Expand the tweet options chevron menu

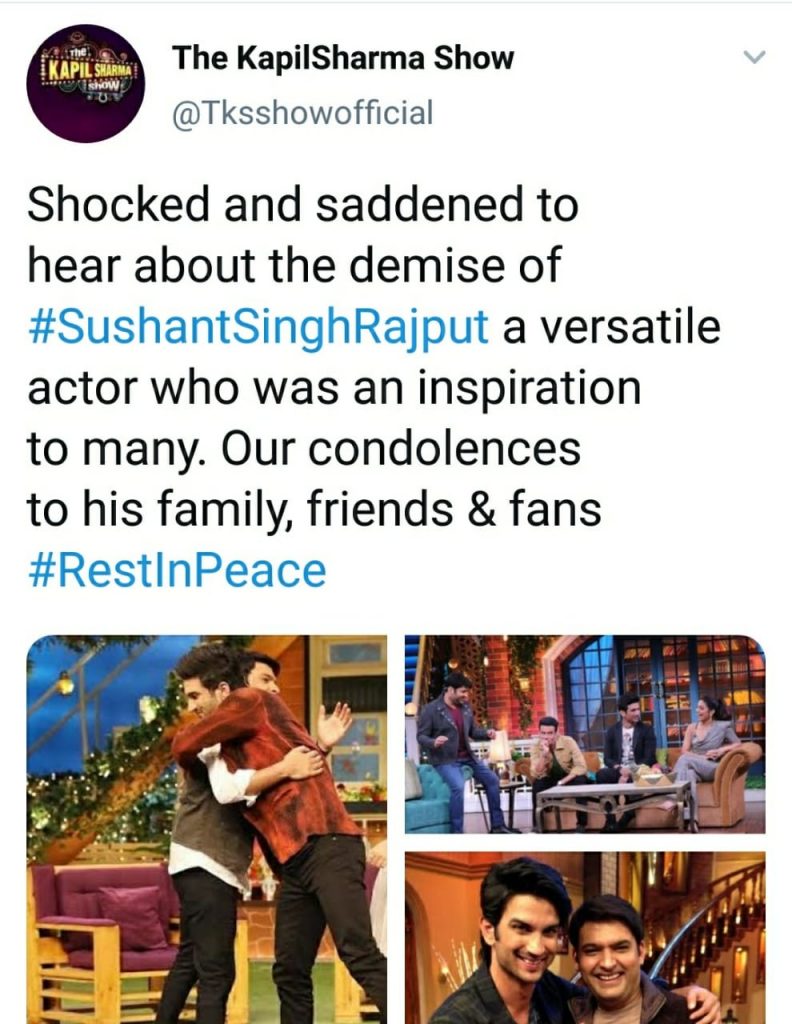click(754, 57)
